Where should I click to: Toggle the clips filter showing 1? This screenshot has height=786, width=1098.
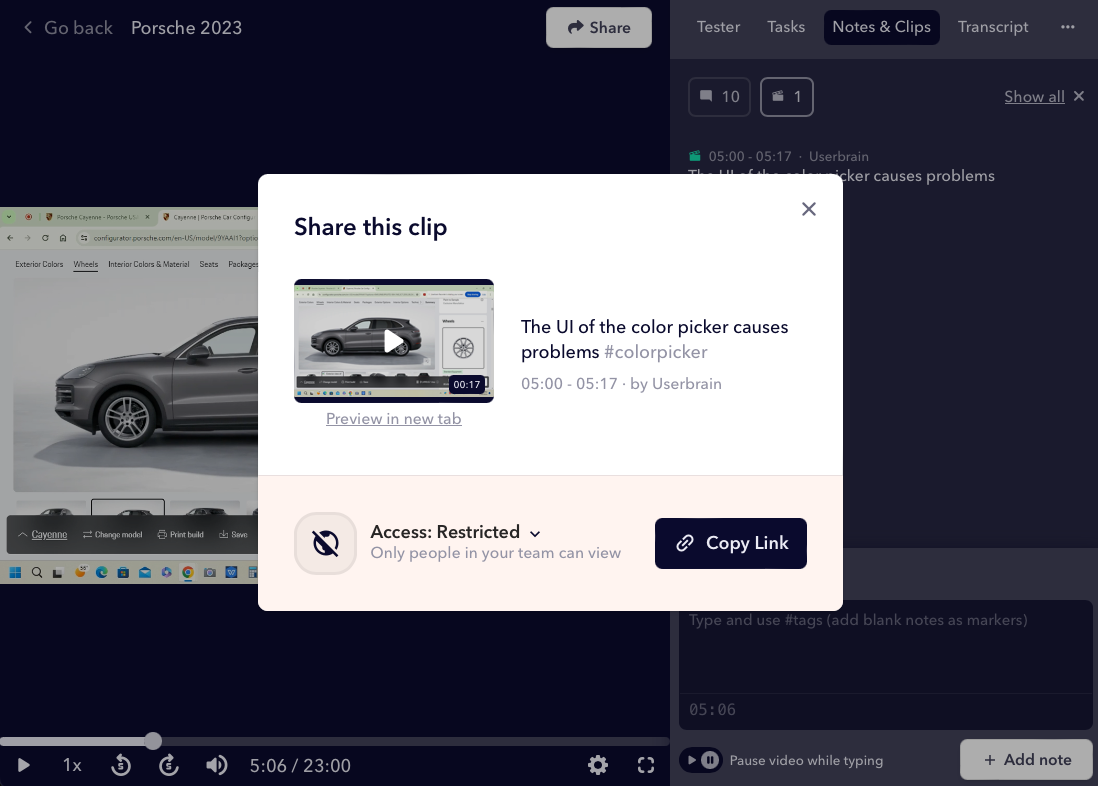[x=786, y=97]
